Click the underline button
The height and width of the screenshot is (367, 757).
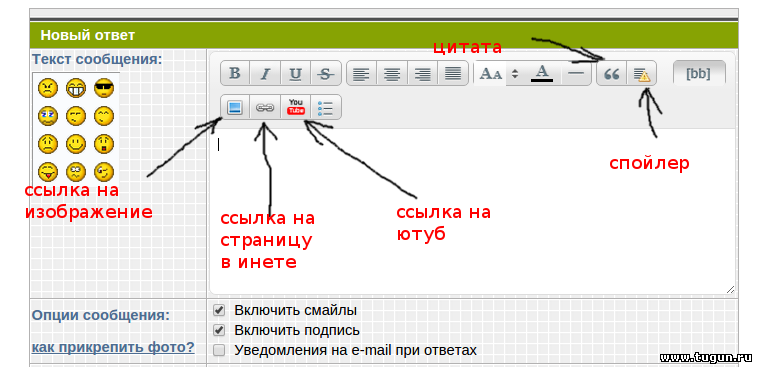pyautogui.click(x=295, y=73)
